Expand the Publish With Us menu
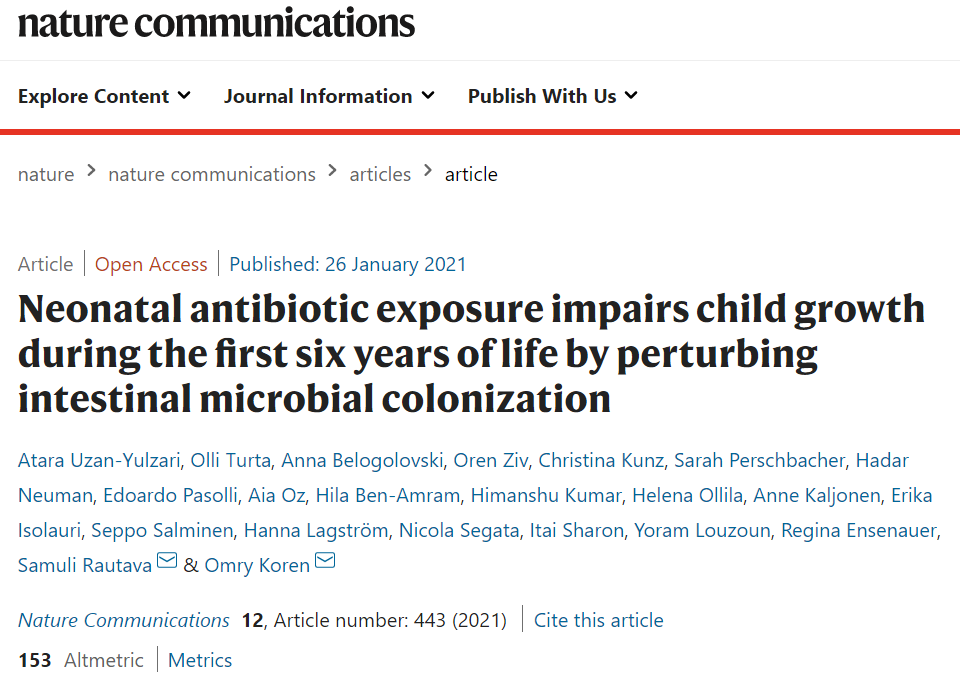 tap(553, 96)
